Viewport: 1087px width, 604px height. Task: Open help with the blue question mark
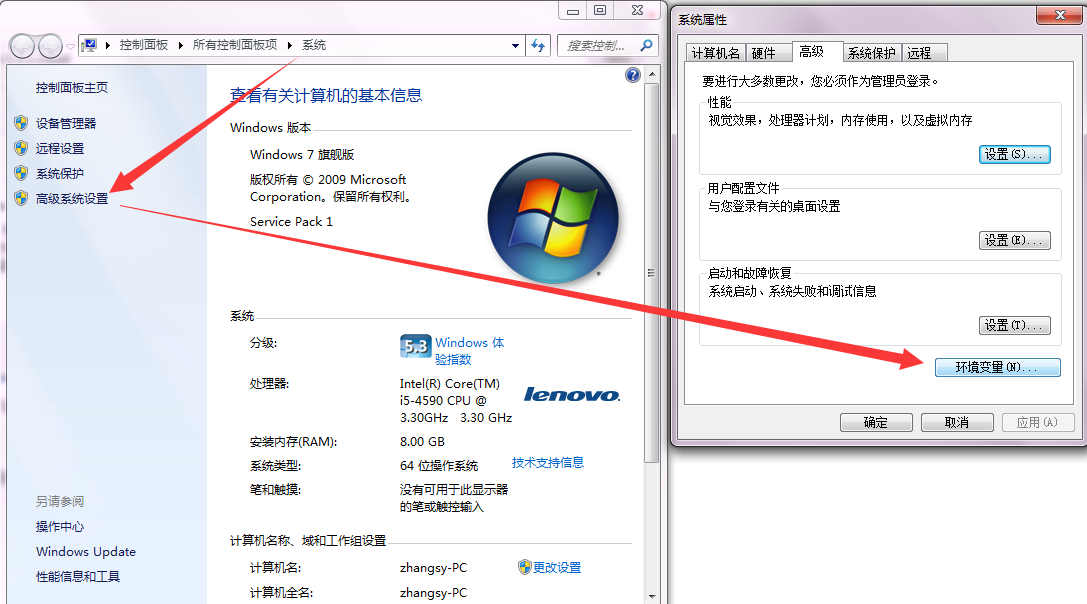pyautogui.click(x=632, y=75)
